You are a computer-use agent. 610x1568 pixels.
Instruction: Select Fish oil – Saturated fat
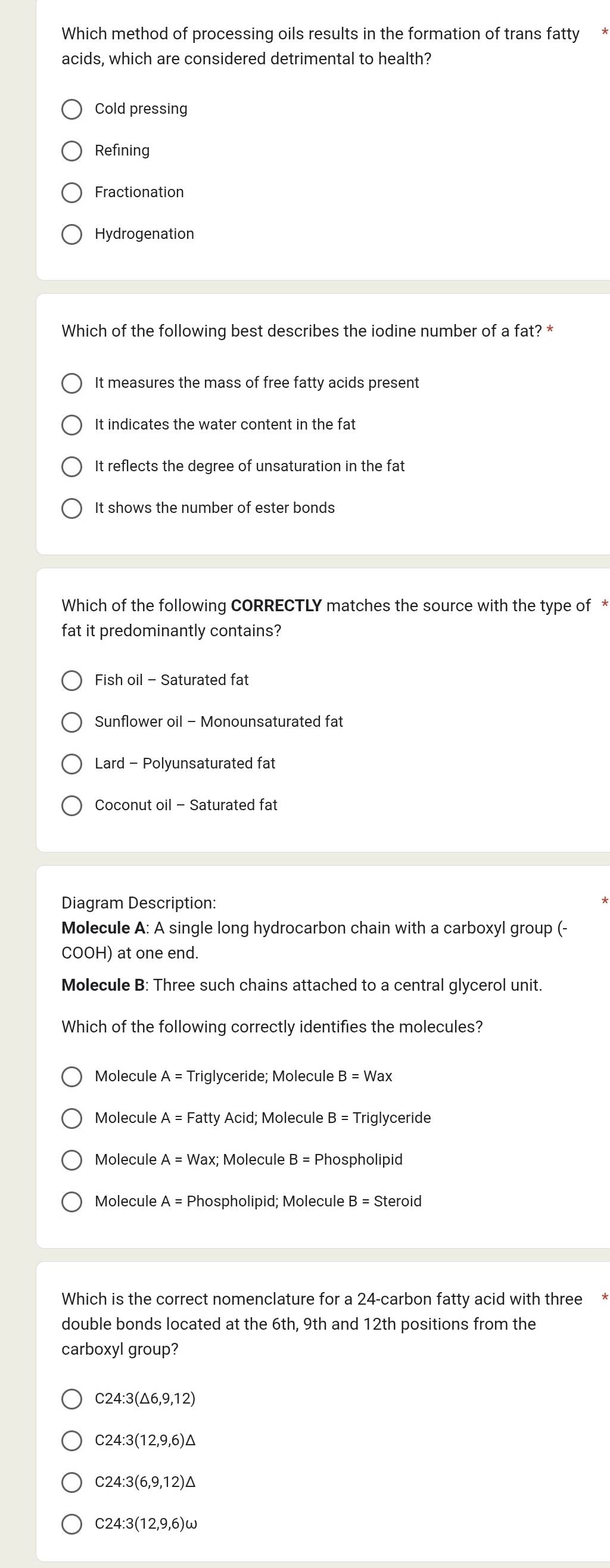click(x=72, y=680)
